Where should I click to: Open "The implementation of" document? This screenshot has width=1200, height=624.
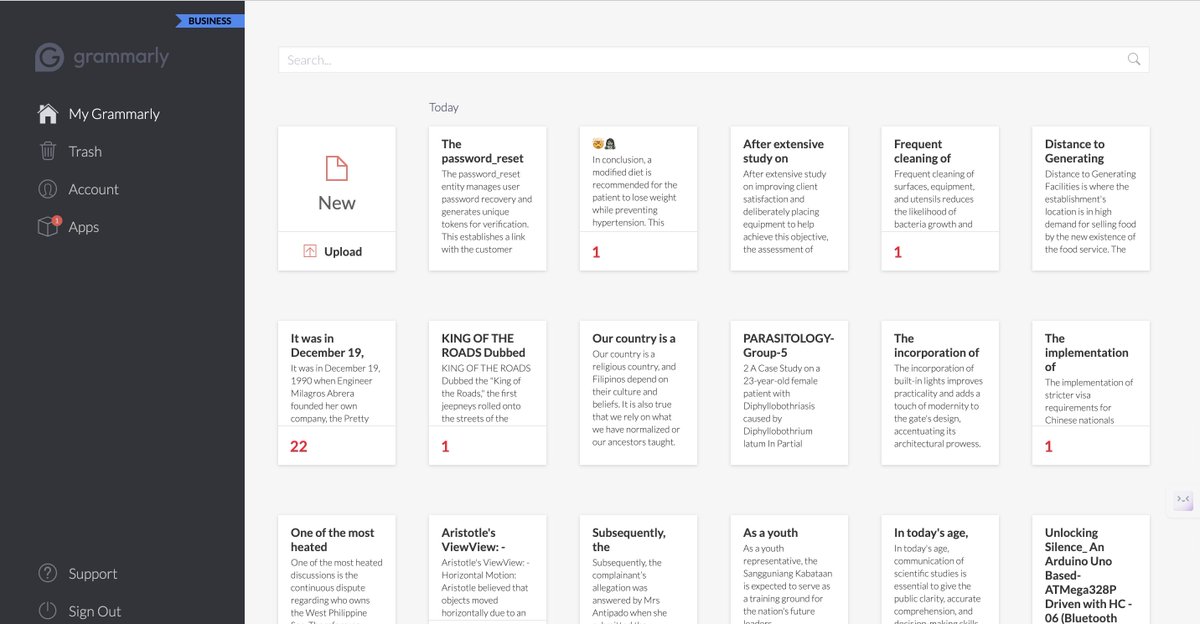(1091, 393)
